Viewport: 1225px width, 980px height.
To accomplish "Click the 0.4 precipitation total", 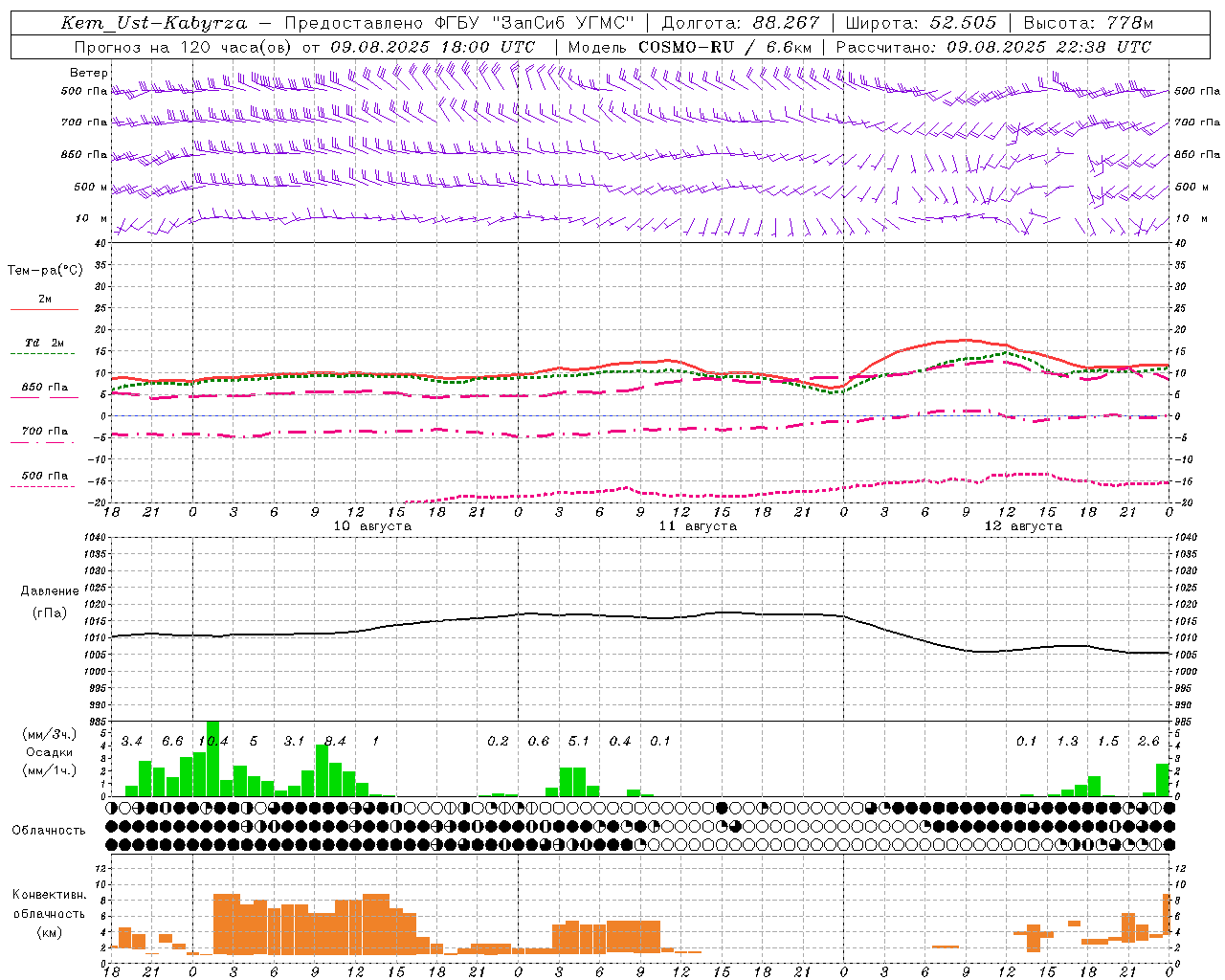I will point(620,742).
